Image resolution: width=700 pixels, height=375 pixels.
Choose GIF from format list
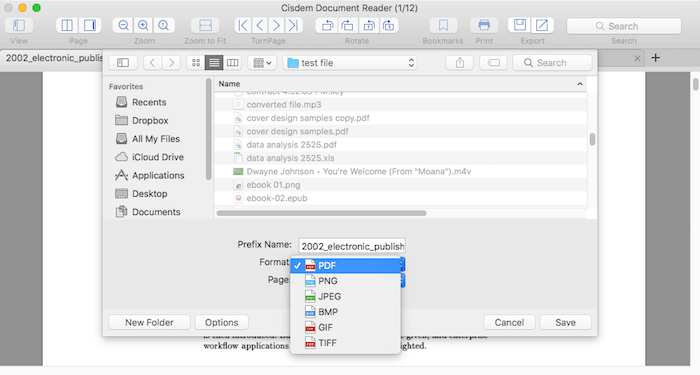tap(346, 327)
